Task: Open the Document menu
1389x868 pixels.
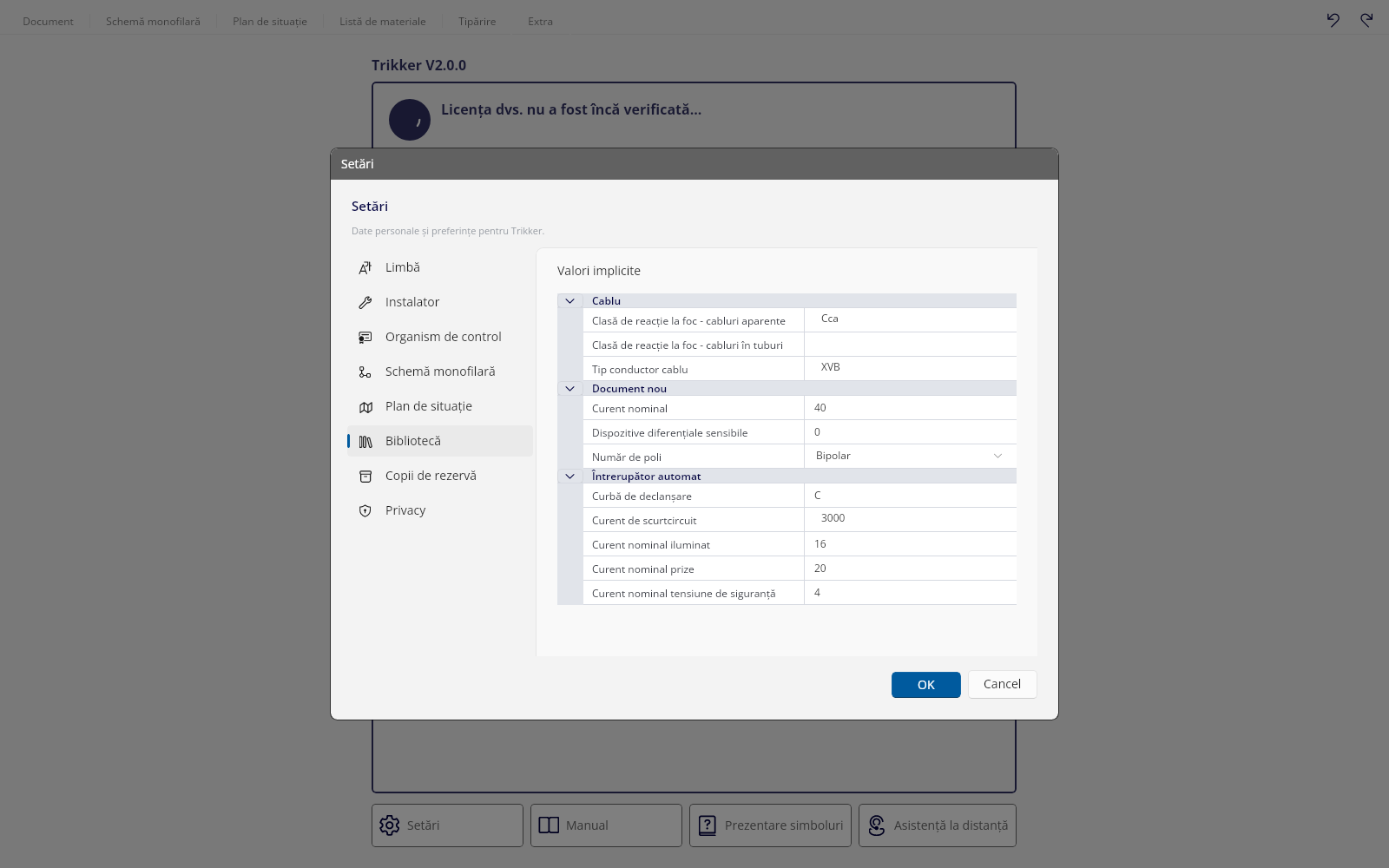Action: pos(48,21)
